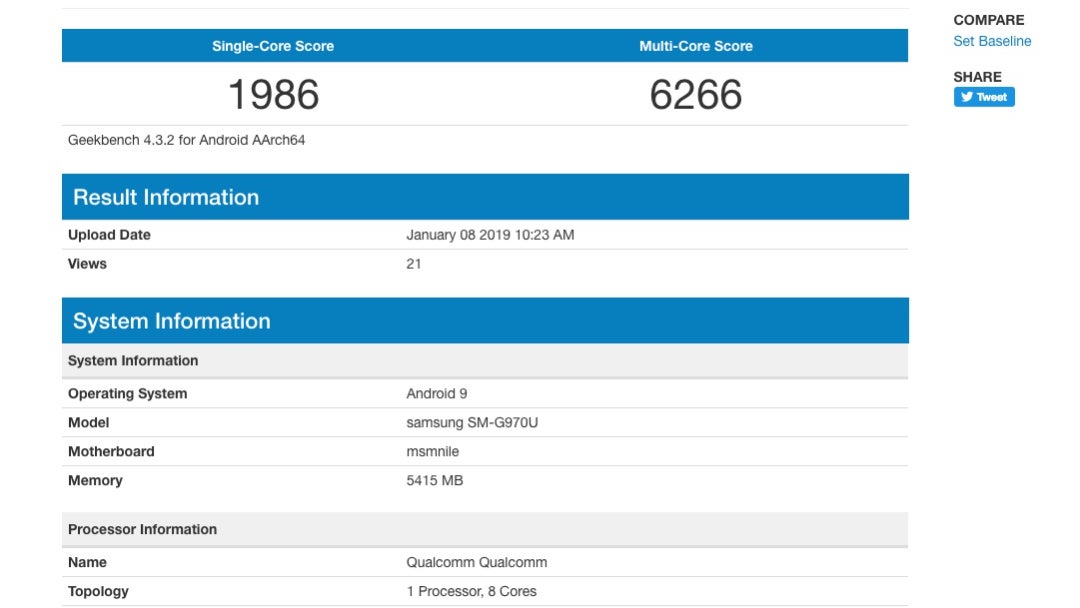The height and width of the screenshot is (608, 1080).
Task: Select the text 'Geekbench 4.3.2 for Android AArch64'
Action: click(186, 140)
